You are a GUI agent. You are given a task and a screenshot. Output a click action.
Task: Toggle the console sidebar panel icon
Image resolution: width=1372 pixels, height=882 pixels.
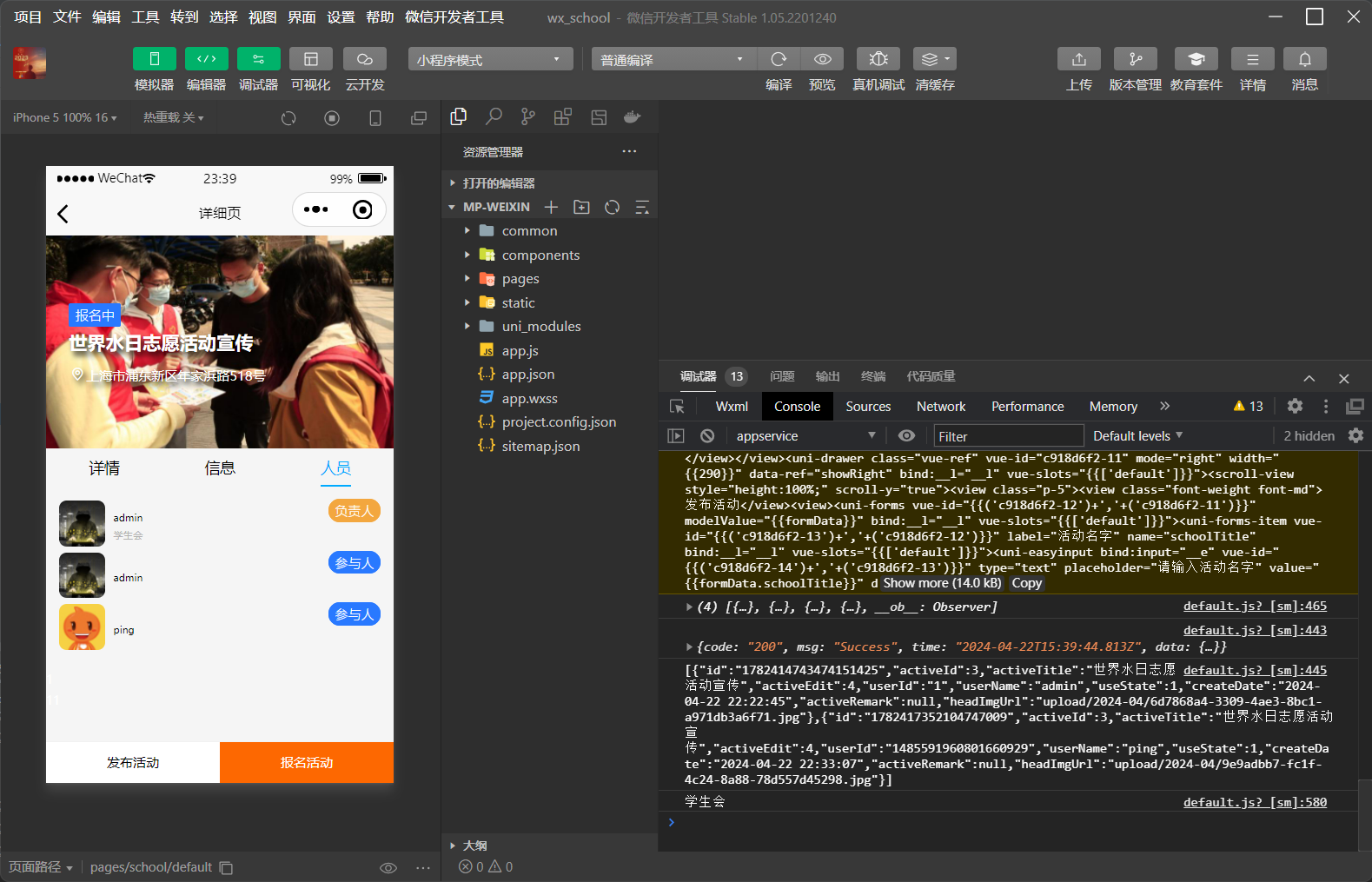(x=676, y=436)
